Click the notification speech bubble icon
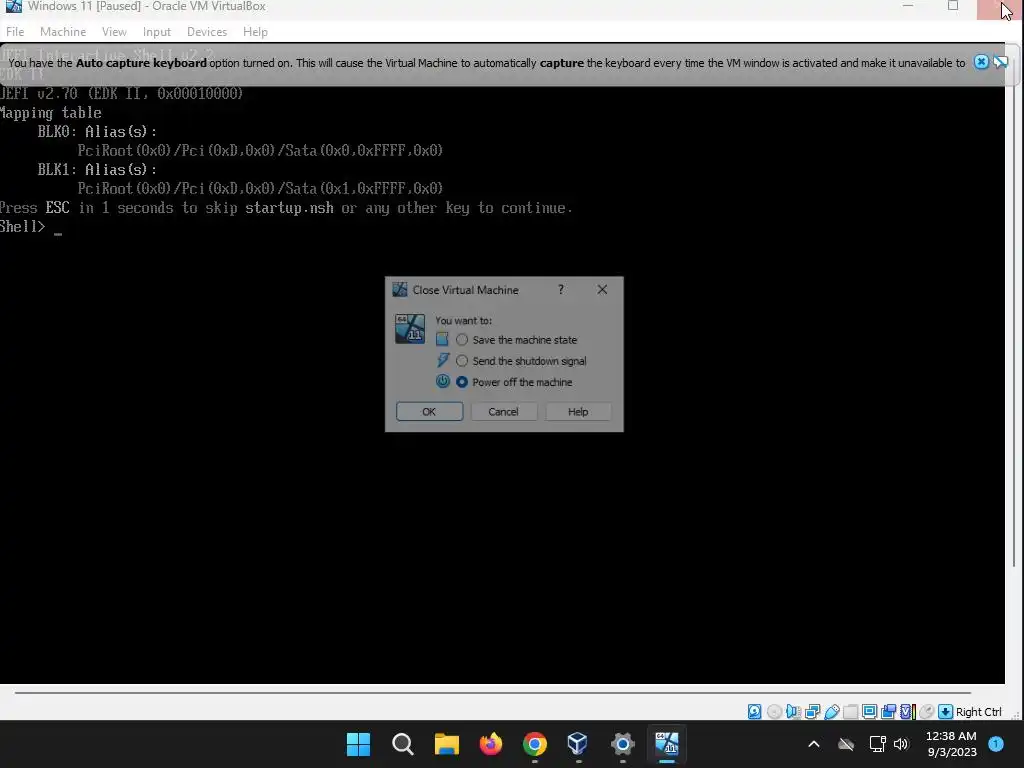Viewport: 1024px width, 768px height. point(1000,62)
